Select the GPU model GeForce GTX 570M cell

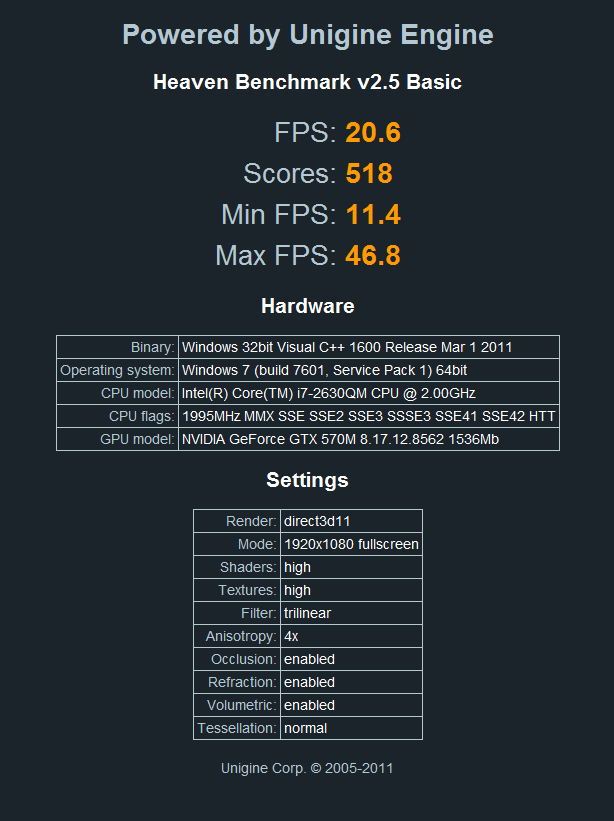369,439
